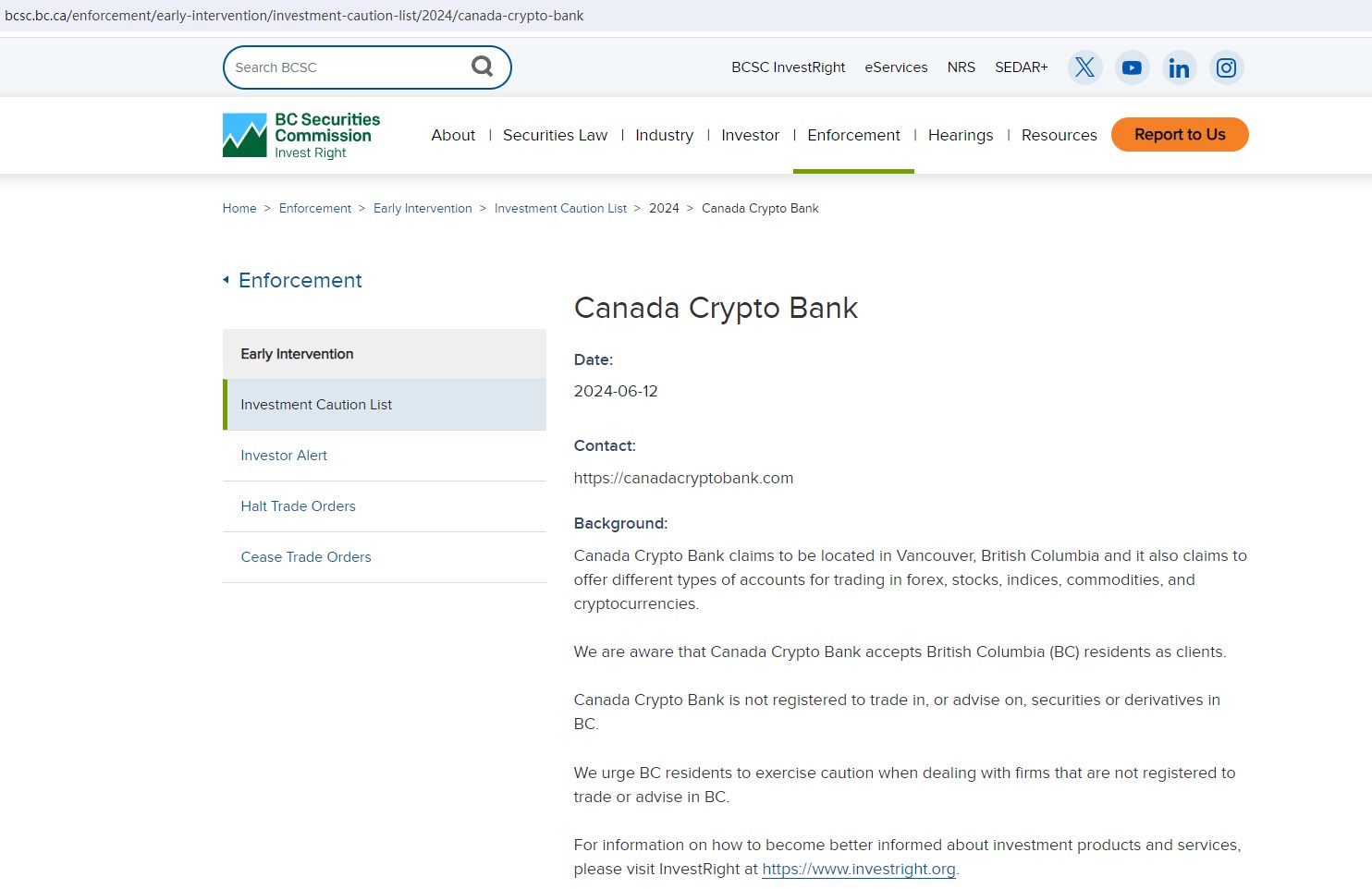This screenshot has height=889, width=1372.
Task: Open the YouTube social icon
Action: click(x=1132, y=67)
